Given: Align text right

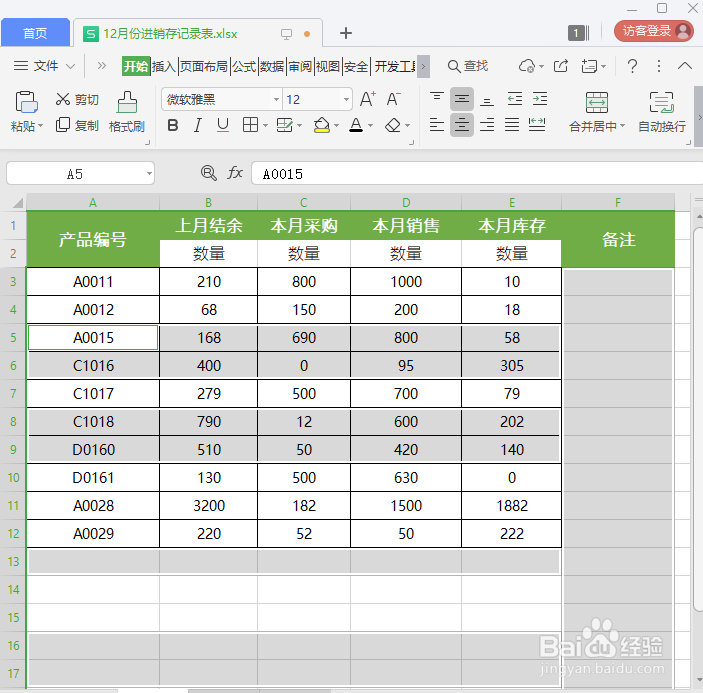Looking at the screenshot, I should point(487,125).
